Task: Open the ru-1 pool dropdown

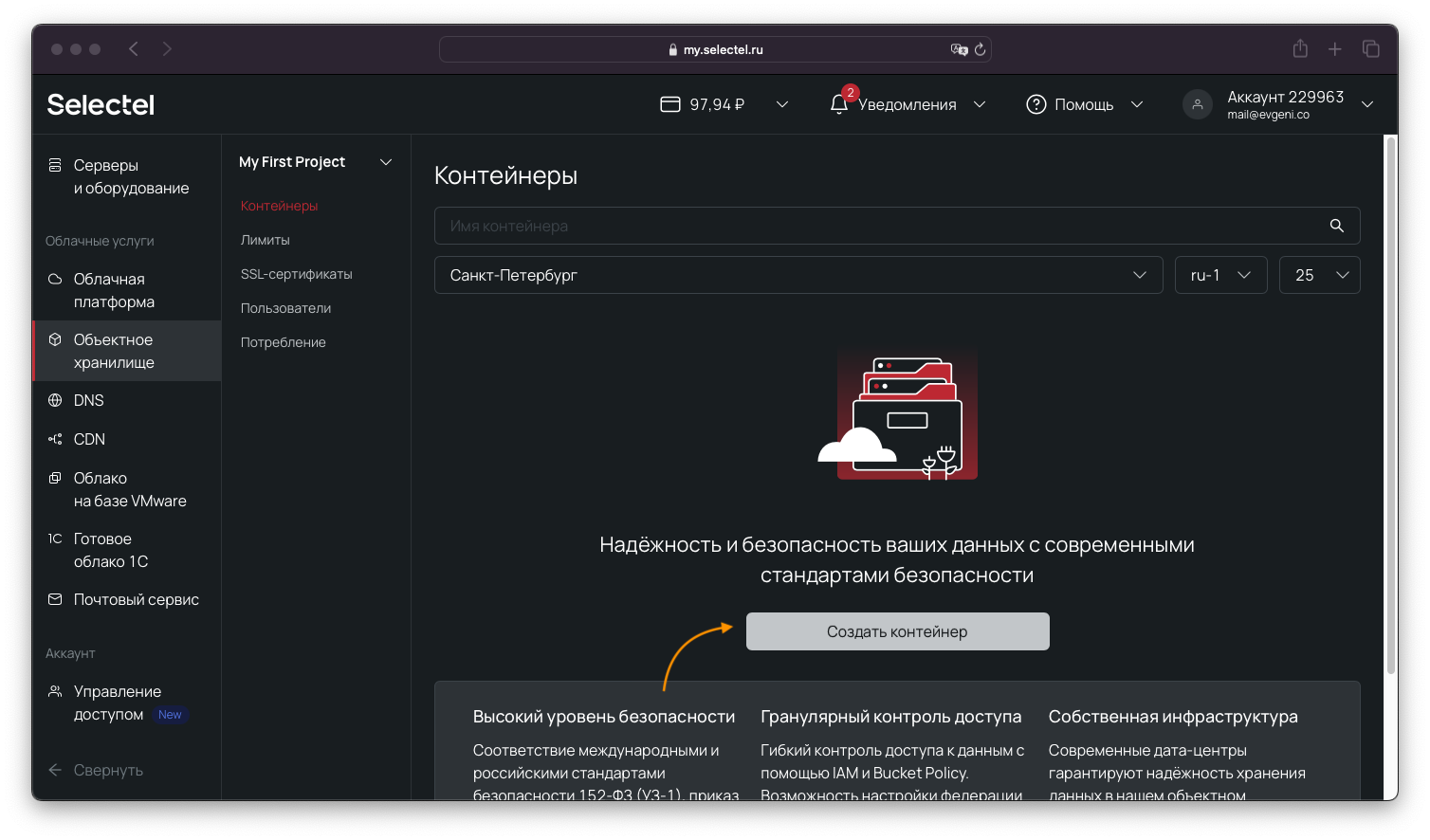Action: pos(1221,275)
